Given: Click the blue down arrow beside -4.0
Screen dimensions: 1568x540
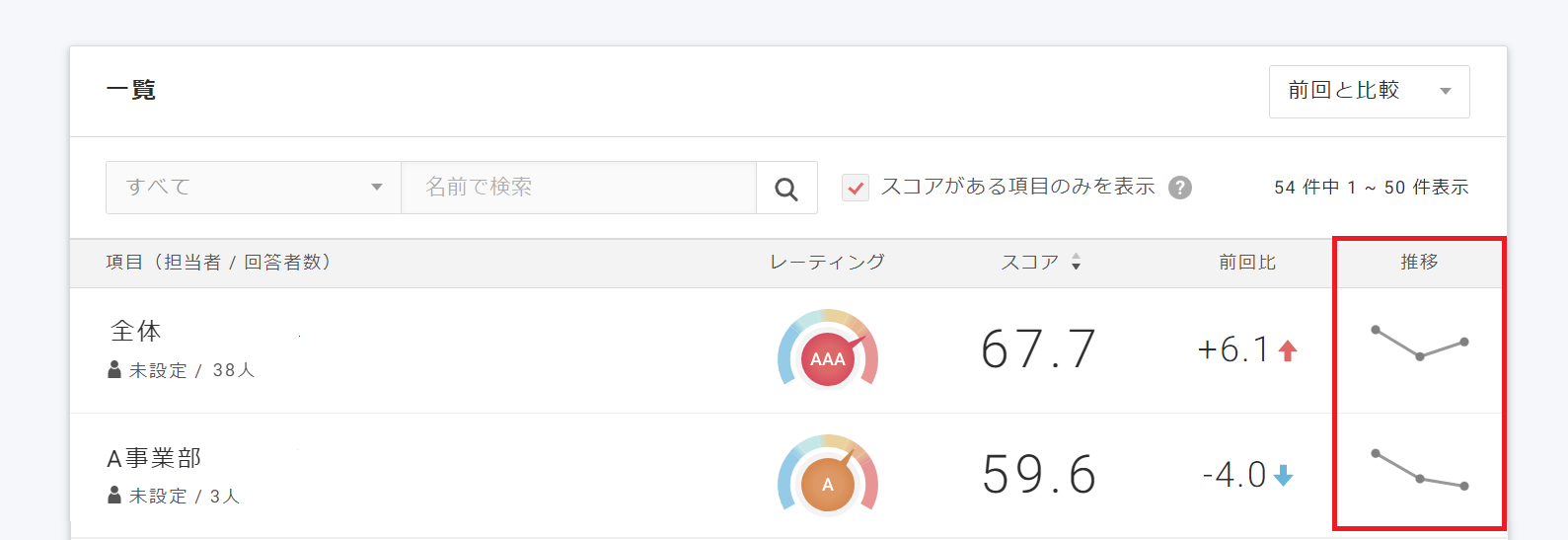Looking at the screenshot, I should [x=1283, y=476].
